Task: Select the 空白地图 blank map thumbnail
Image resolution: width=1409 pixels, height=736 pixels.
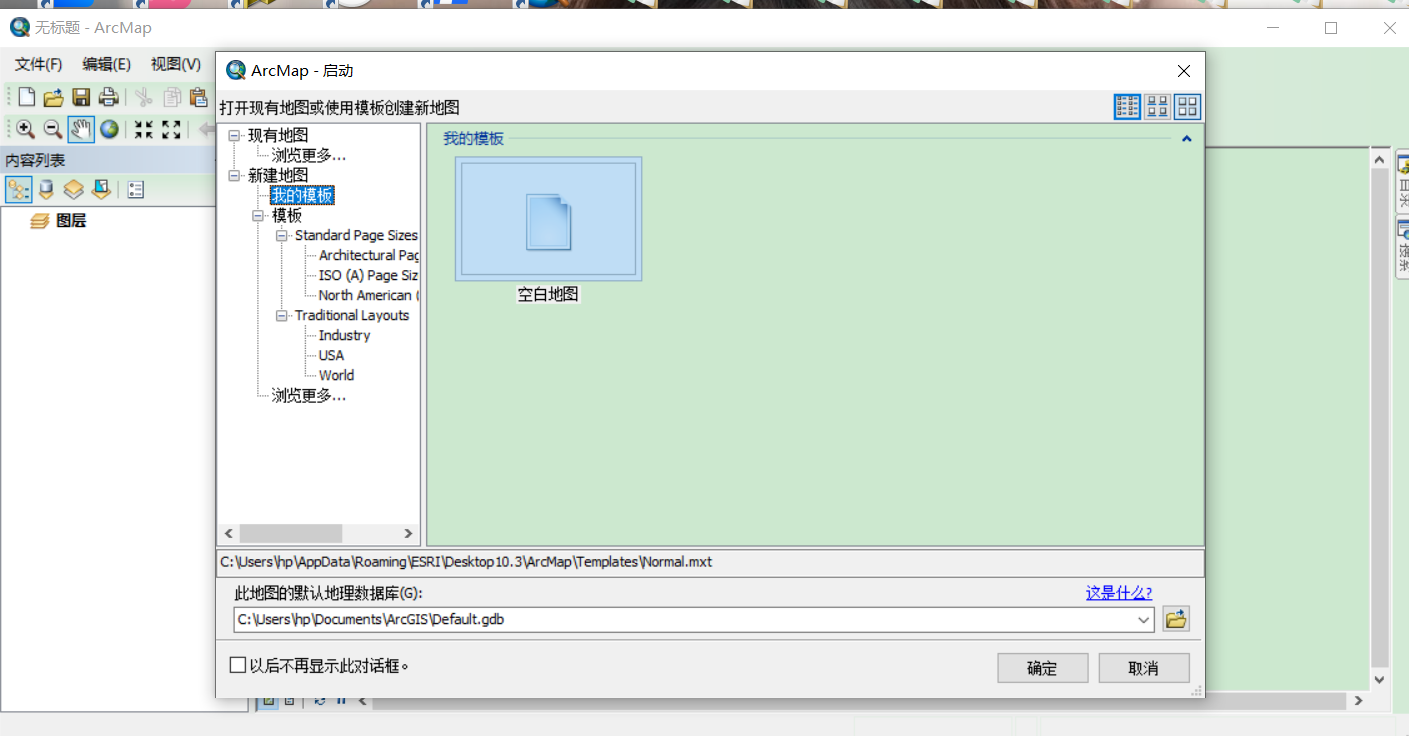Action: pyautogui.click(x=548, y=219)
